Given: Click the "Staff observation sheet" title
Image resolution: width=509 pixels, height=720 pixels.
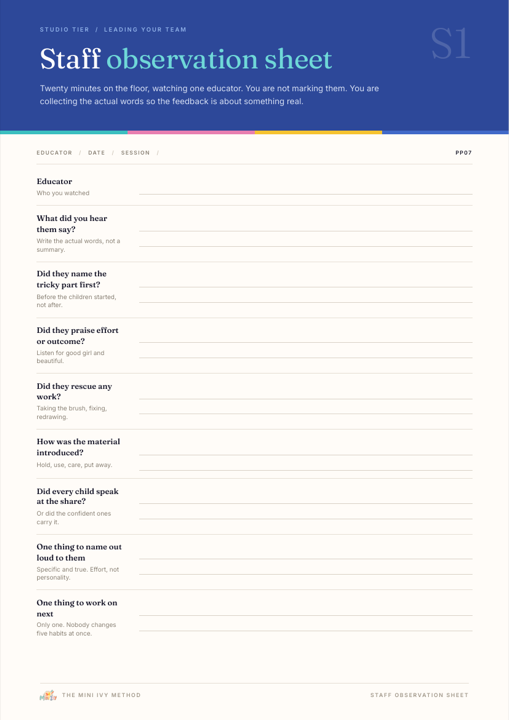Looking at the screenshot, I should 186,59.
